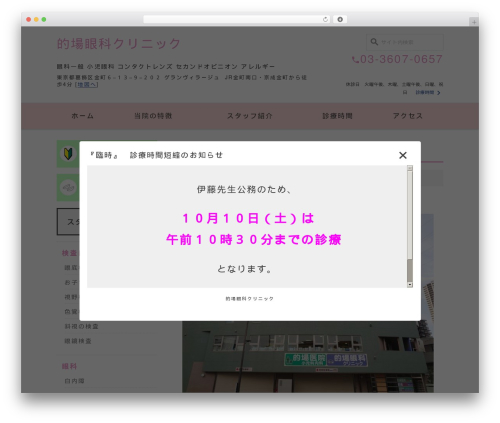The width and height of the screenshot is (500, 423).
Task: Click the 的場眼科クリニック site title
Action: (119, 44)
